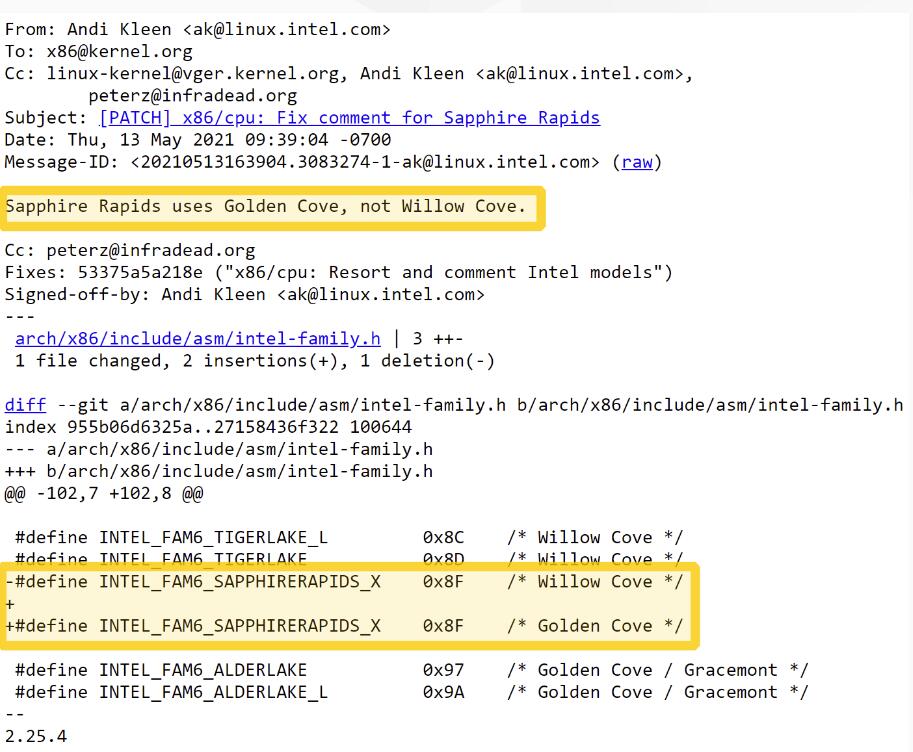
Task: Click removed SAPPHIRERAPIDS_X Willow Cove line
Action: tap(344, 581)
